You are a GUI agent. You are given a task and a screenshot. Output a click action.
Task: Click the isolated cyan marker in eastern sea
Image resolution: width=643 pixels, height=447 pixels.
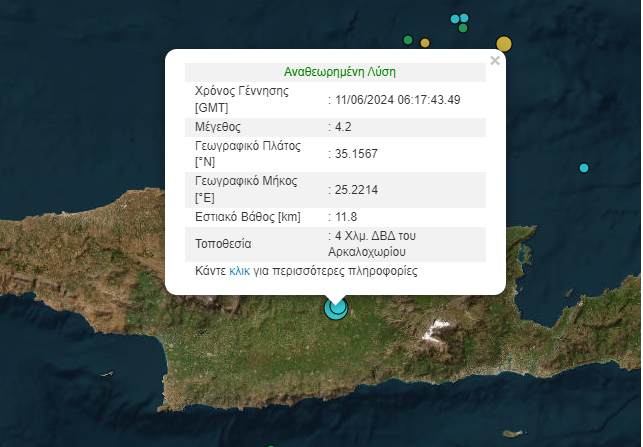584,168
